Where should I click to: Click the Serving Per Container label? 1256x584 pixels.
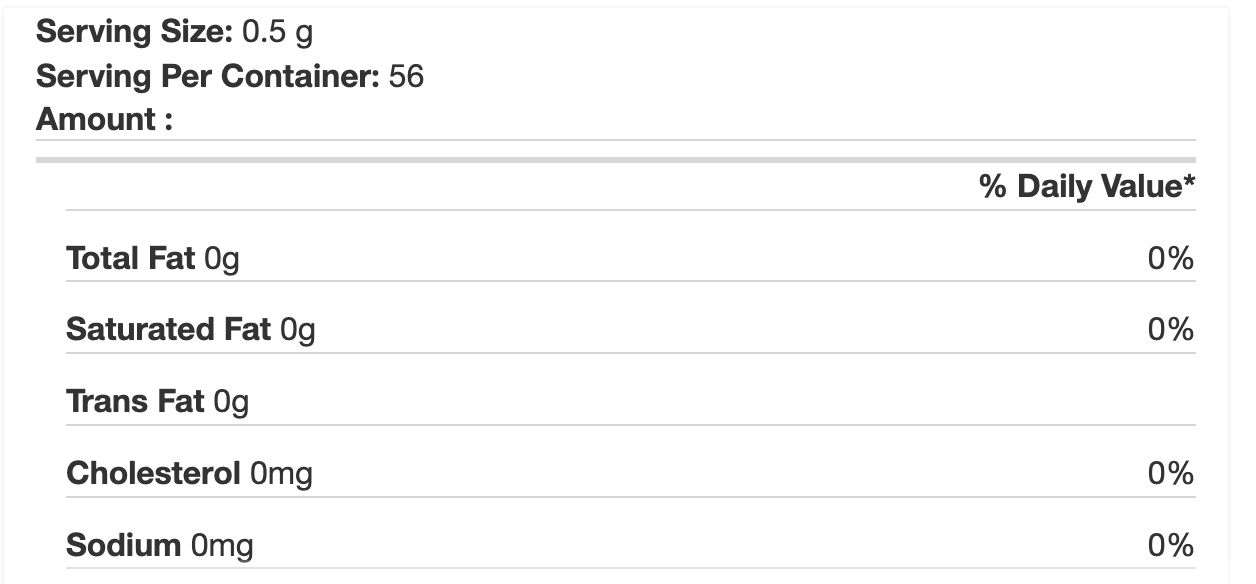point(207,76)
